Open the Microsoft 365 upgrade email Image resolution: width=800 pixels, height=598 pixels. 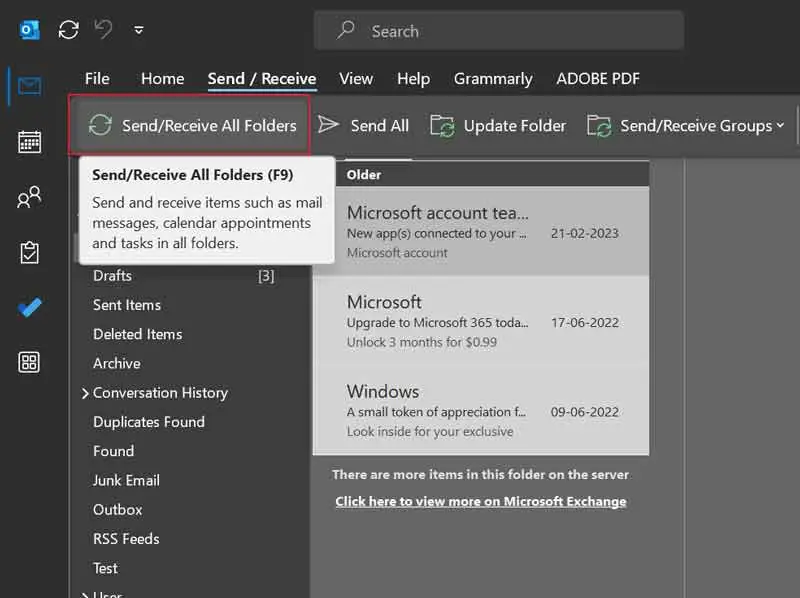[x=482, y=321]
